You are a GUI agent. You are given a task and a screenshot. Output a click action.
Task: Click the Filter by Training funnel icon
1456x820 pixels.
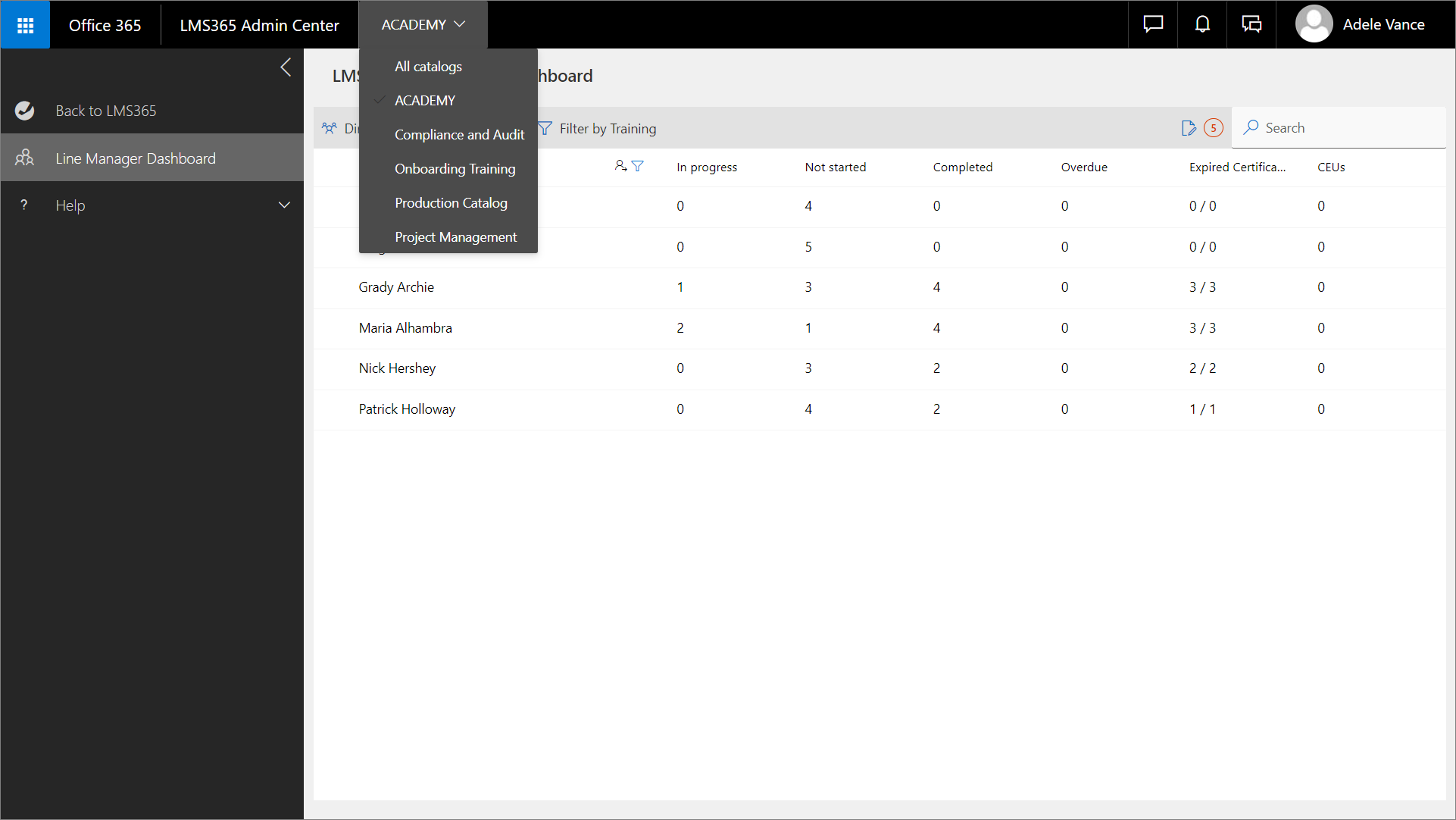coord(545,129)
